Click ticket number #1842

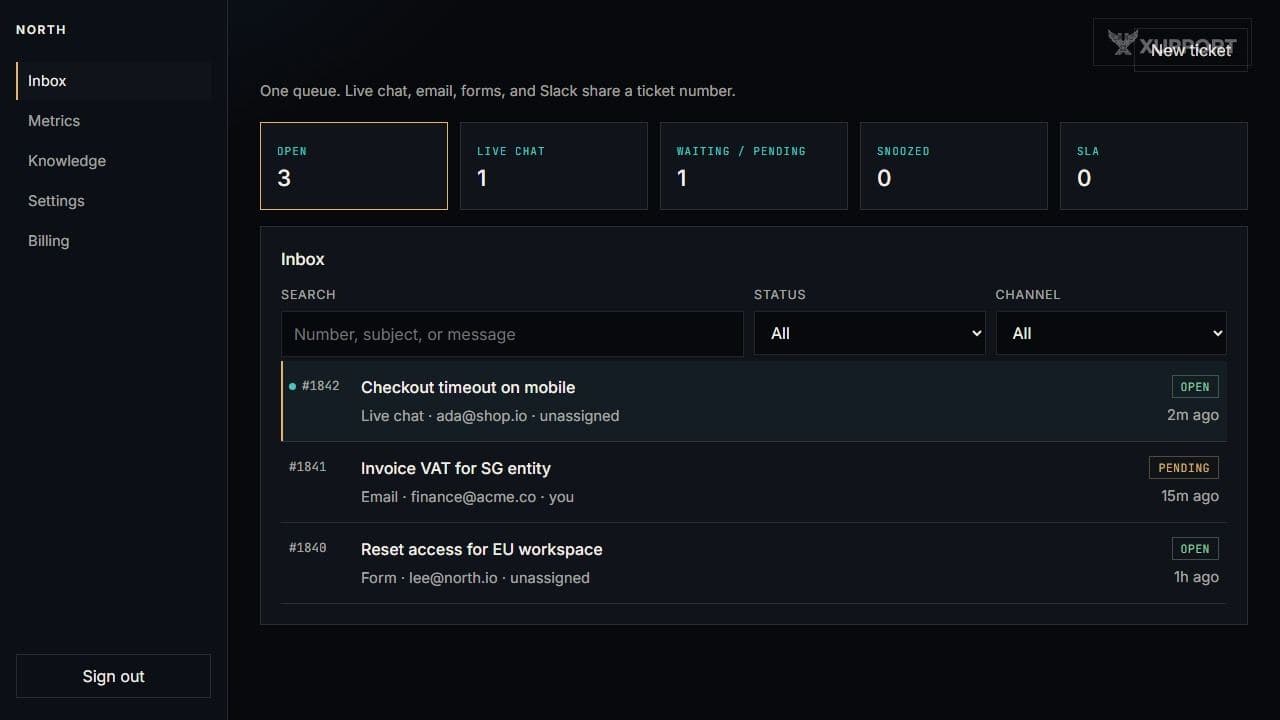pos(320,386)
